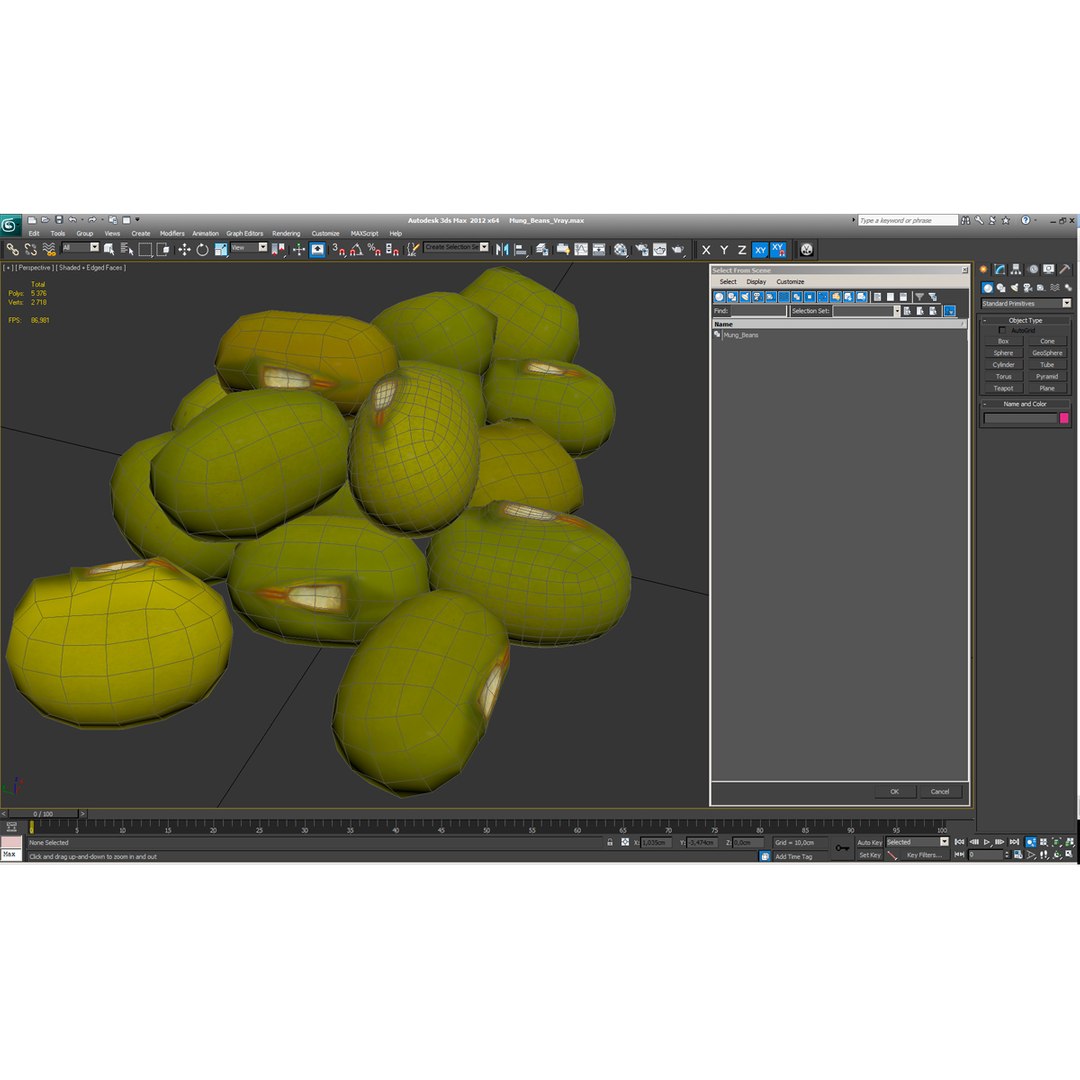Click the Z axis constraint button
Image resolution: width=1080 pixels, height=1080 pixels.
(x=742, y=250)
